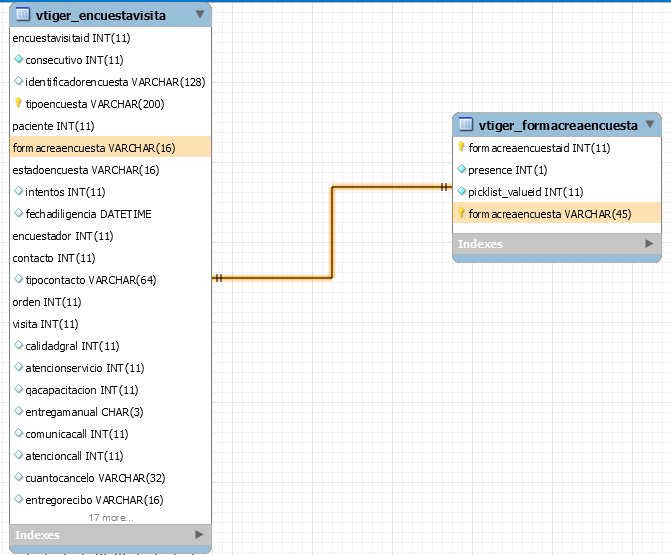This screenshot has width=671, height=555.
Task: Select presence INT(1) column
Action: (x=557, y=170)
